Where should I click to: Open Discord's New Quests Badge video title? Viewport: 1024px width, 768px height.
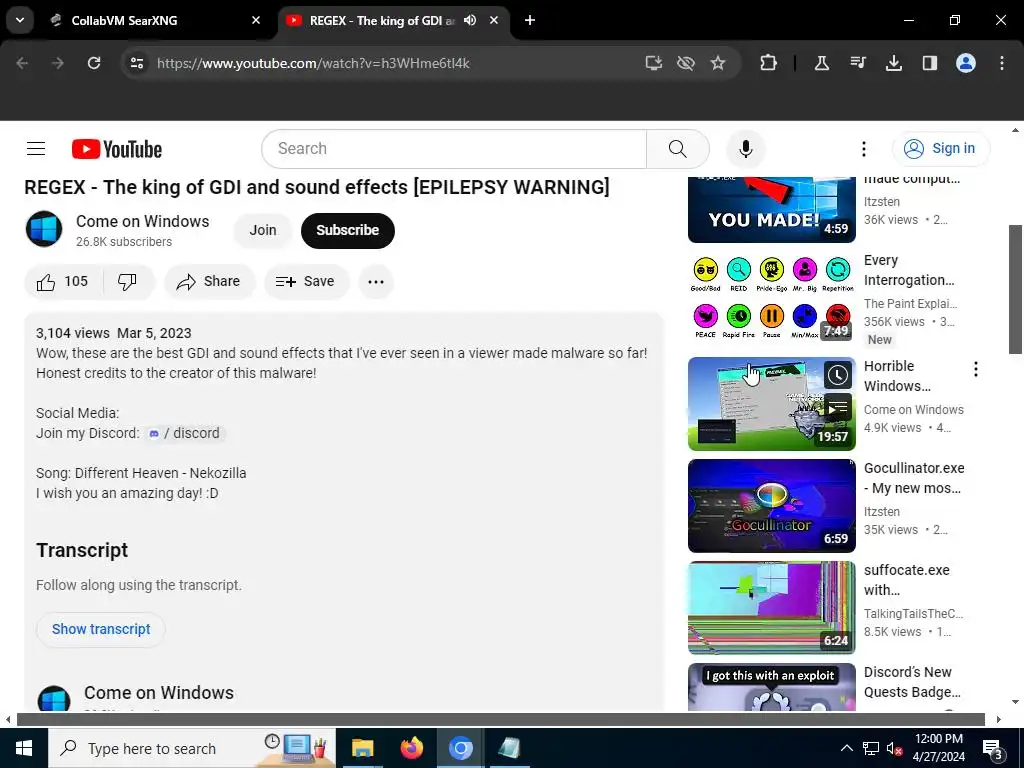(912, 682)
